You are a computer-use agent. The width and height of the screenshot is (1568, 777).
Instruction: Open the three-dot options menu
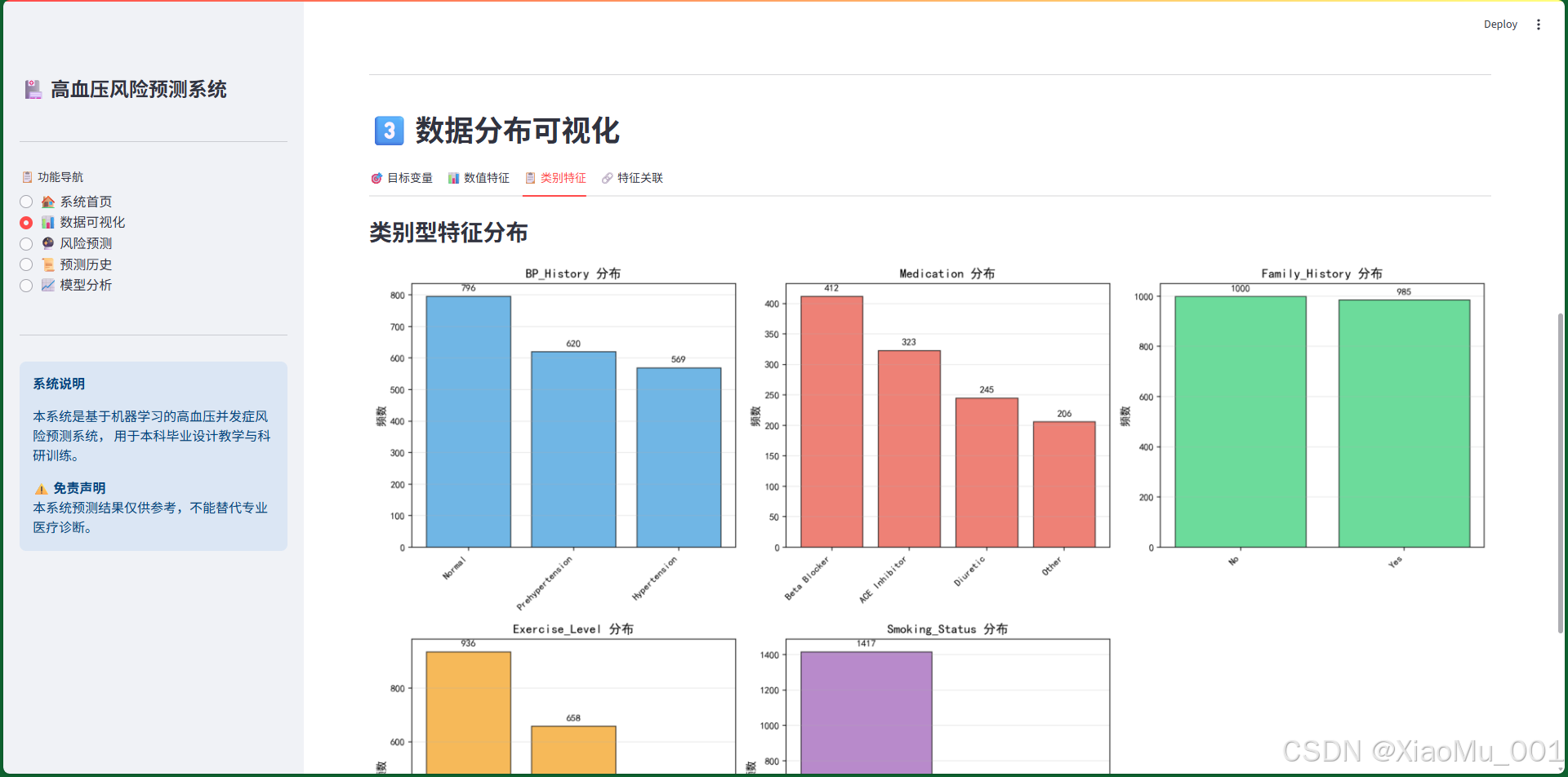point(1539,24)
